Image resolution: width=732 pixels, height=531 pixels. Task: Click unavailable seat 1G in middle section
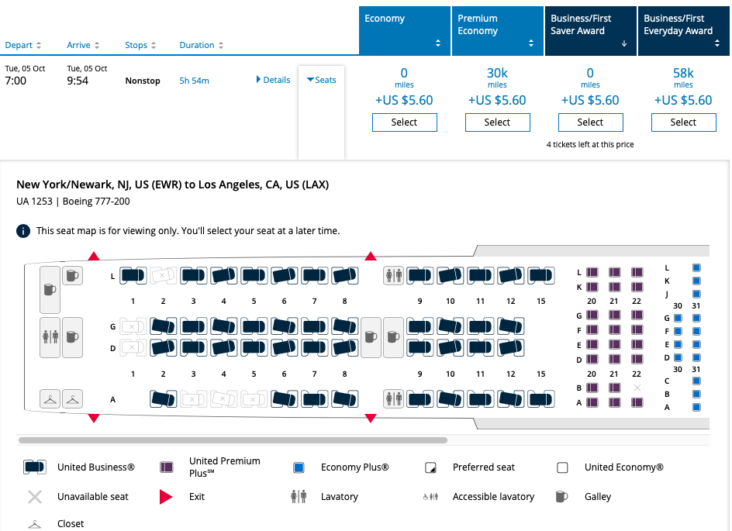click(x=133, y=326)
